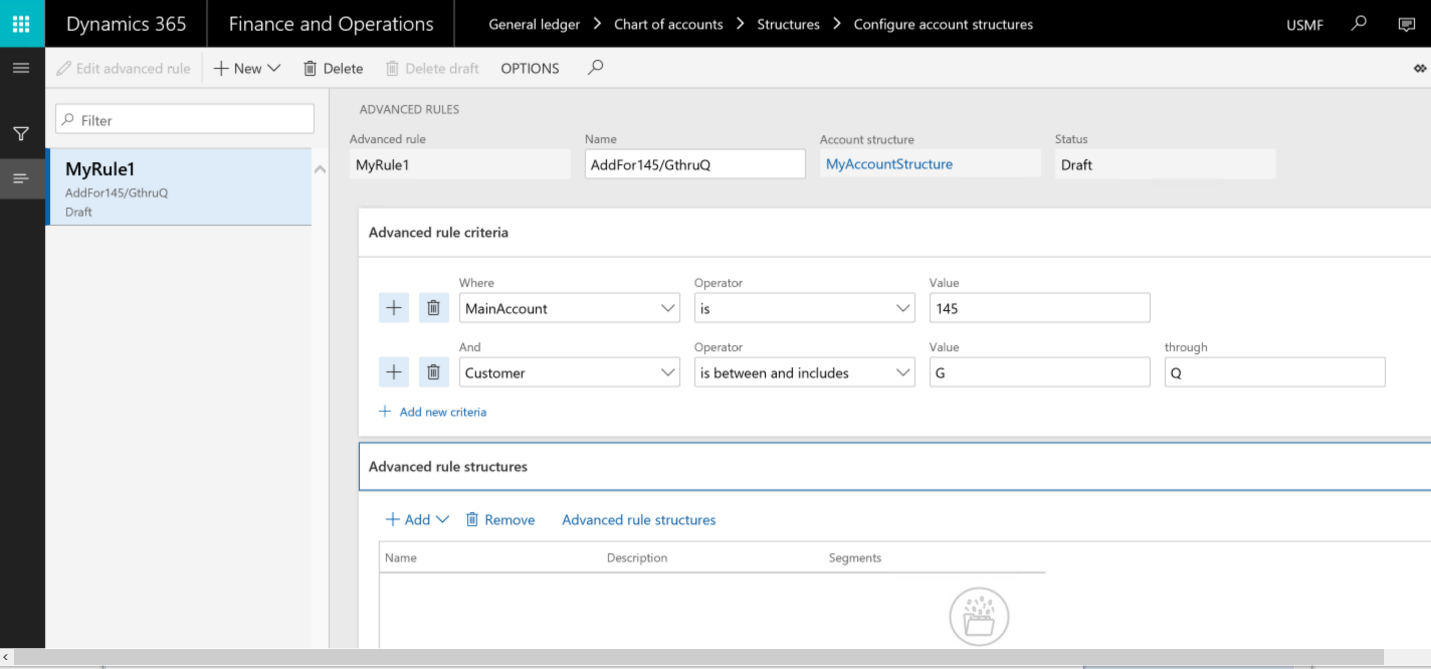Open the app launcher waffle icon

pyautogui.click(x=21, y=23)
